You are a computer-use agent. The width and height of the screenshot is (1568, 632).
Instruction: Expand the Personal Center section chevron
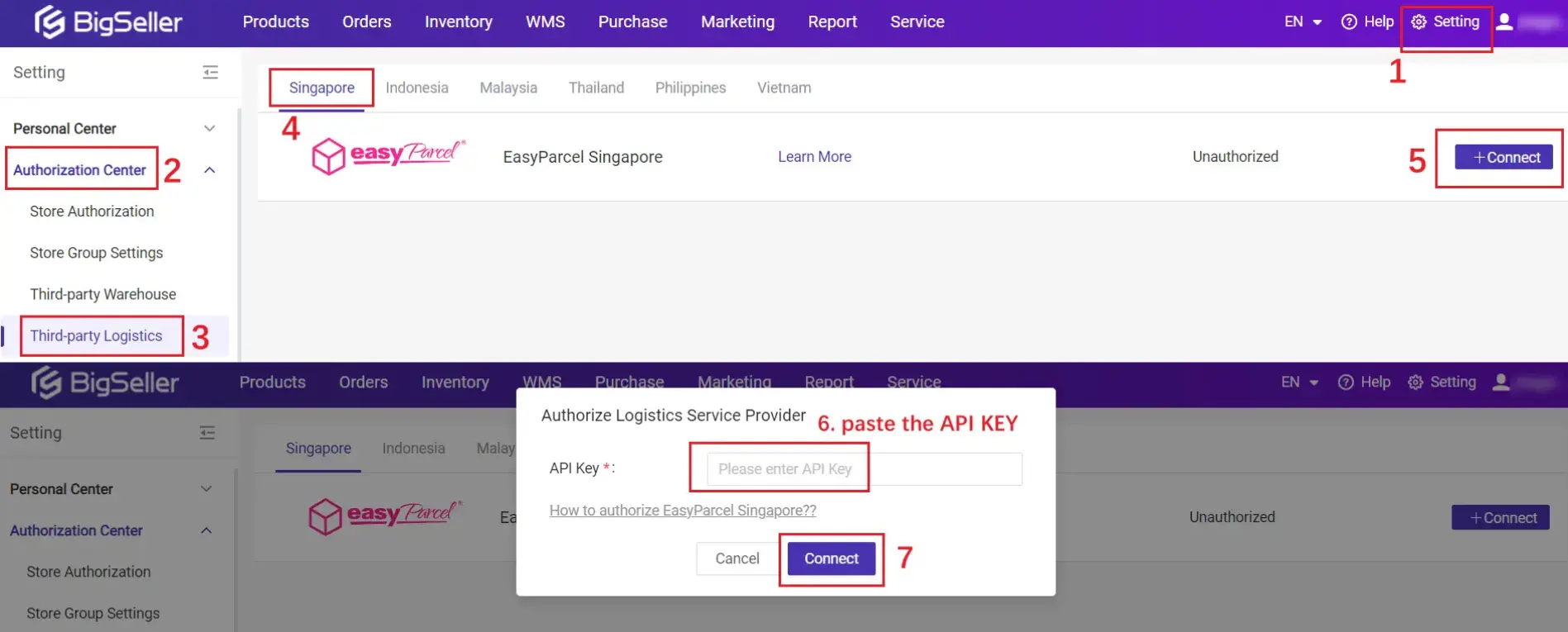[x=209, y=129]
